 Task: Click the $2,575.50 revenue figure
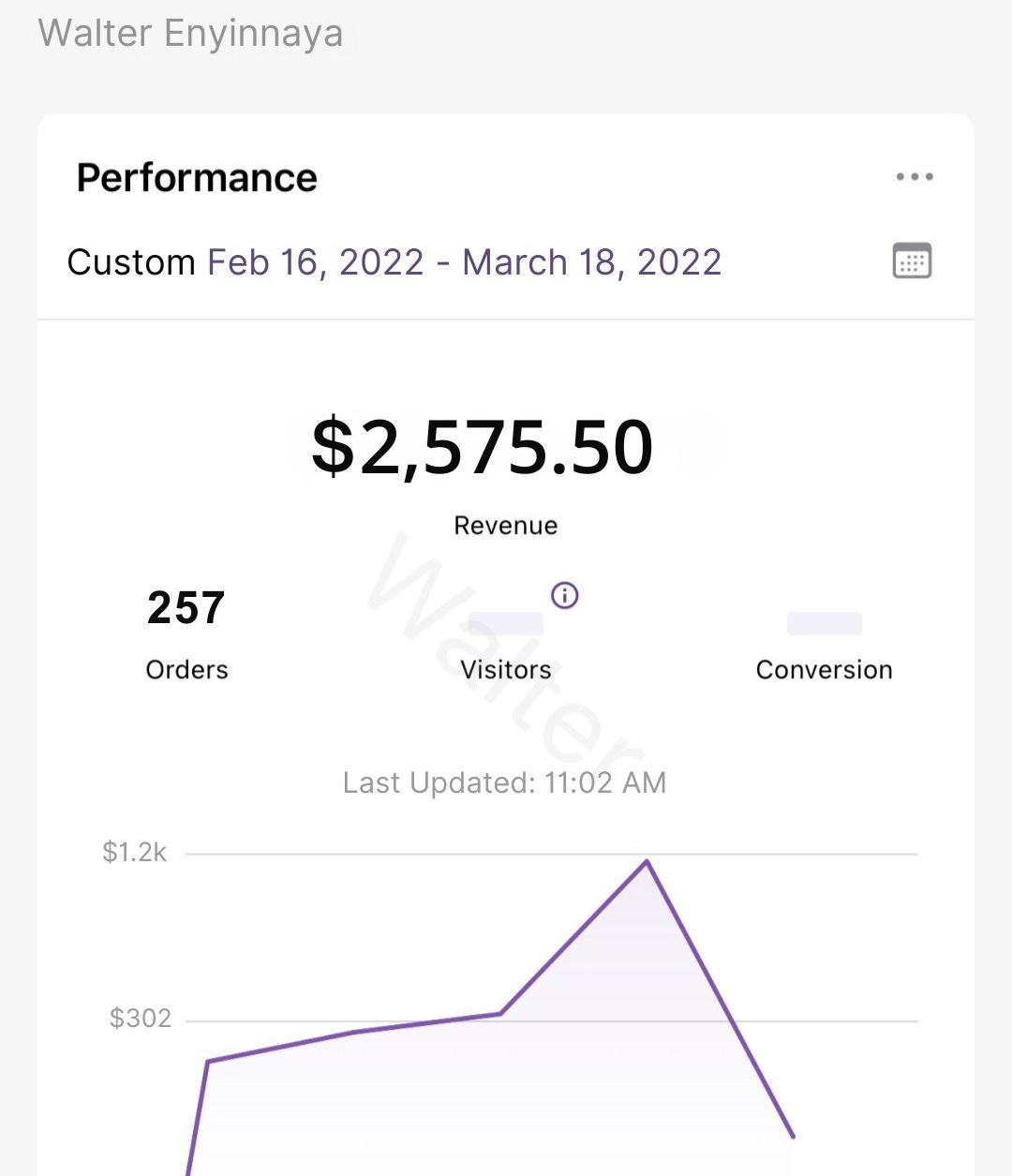(x=482, y=447)
